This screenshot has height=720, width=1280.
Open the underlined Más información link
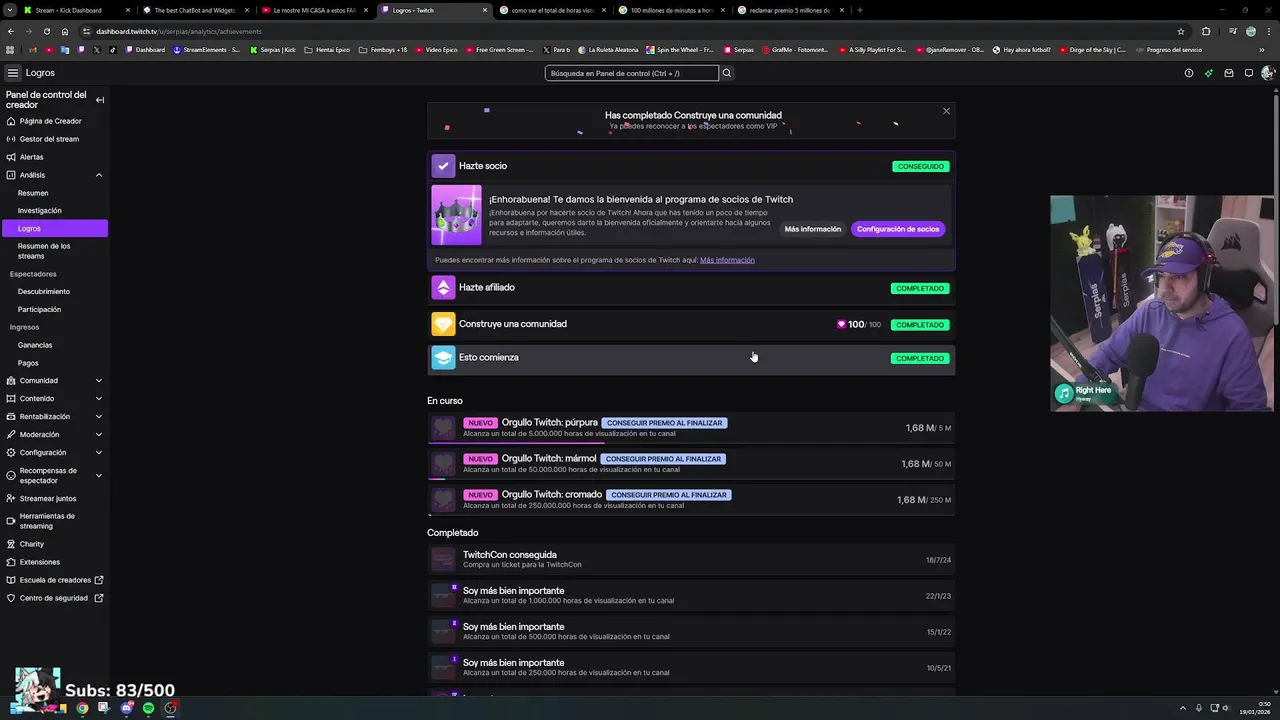[x=727, y=260]
